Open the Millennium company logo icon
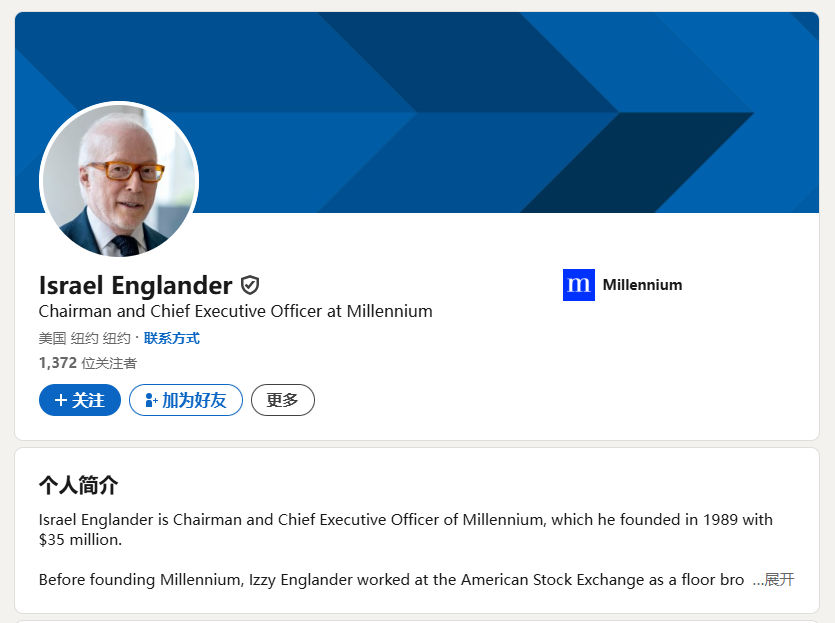The image size is (835, 623). click(578, 285)
